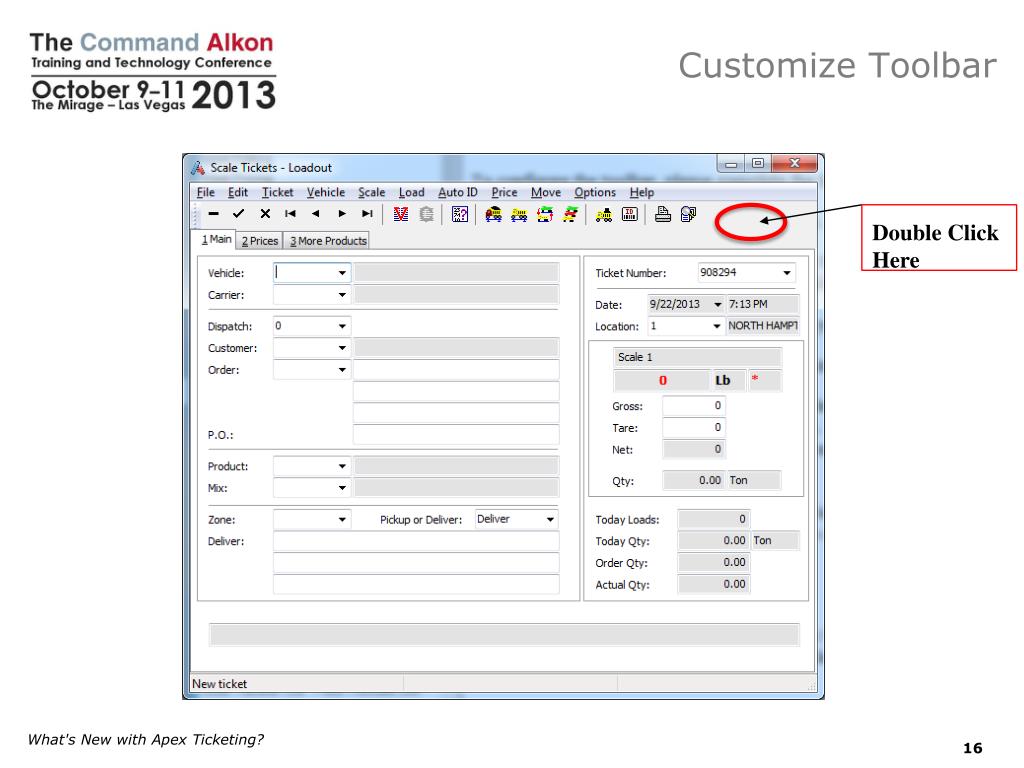Click the form-with-question-mark toolbar icon

click(x=460, y=214)
